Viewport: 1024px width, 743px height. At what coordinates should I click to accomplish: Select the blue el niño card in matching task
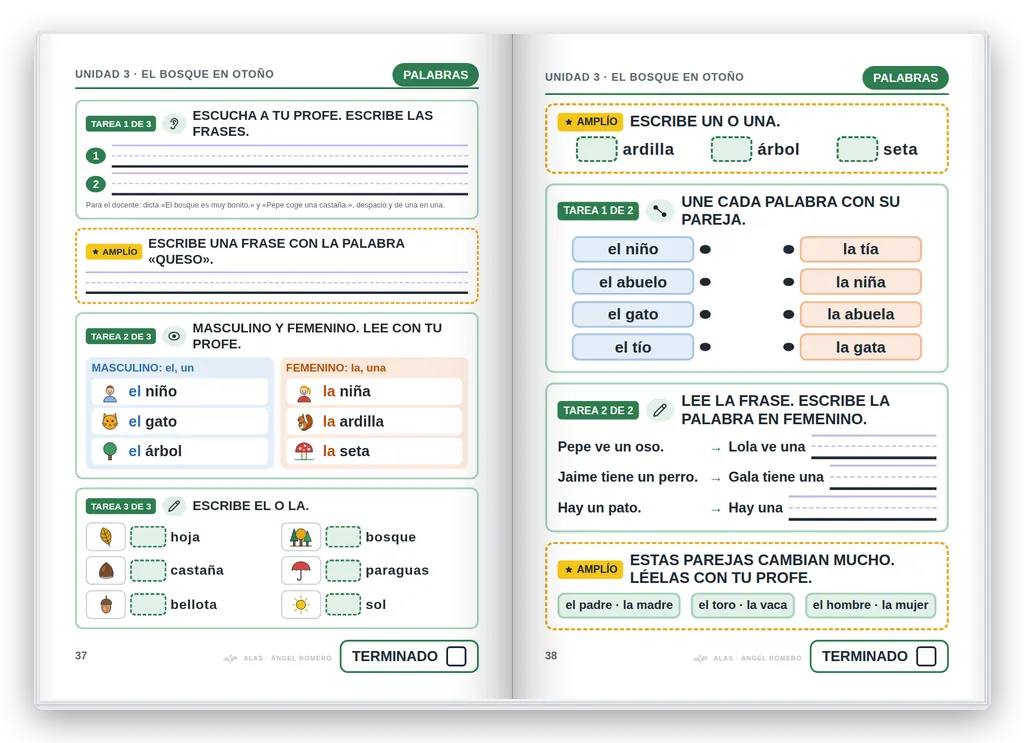633,249
